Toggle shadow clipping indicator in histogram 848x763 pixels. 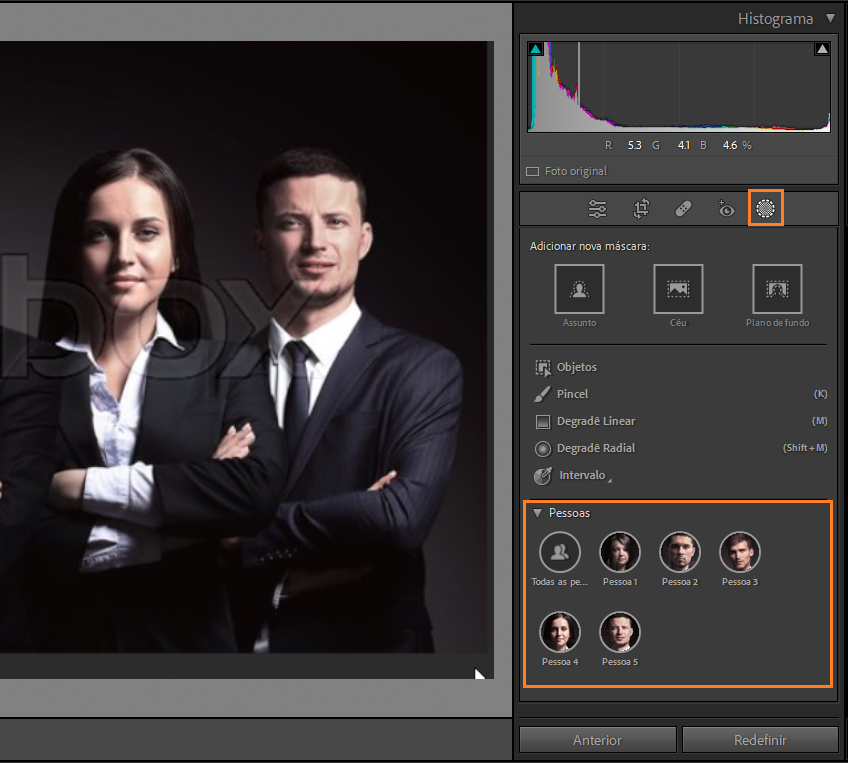[x=535, y=49]
